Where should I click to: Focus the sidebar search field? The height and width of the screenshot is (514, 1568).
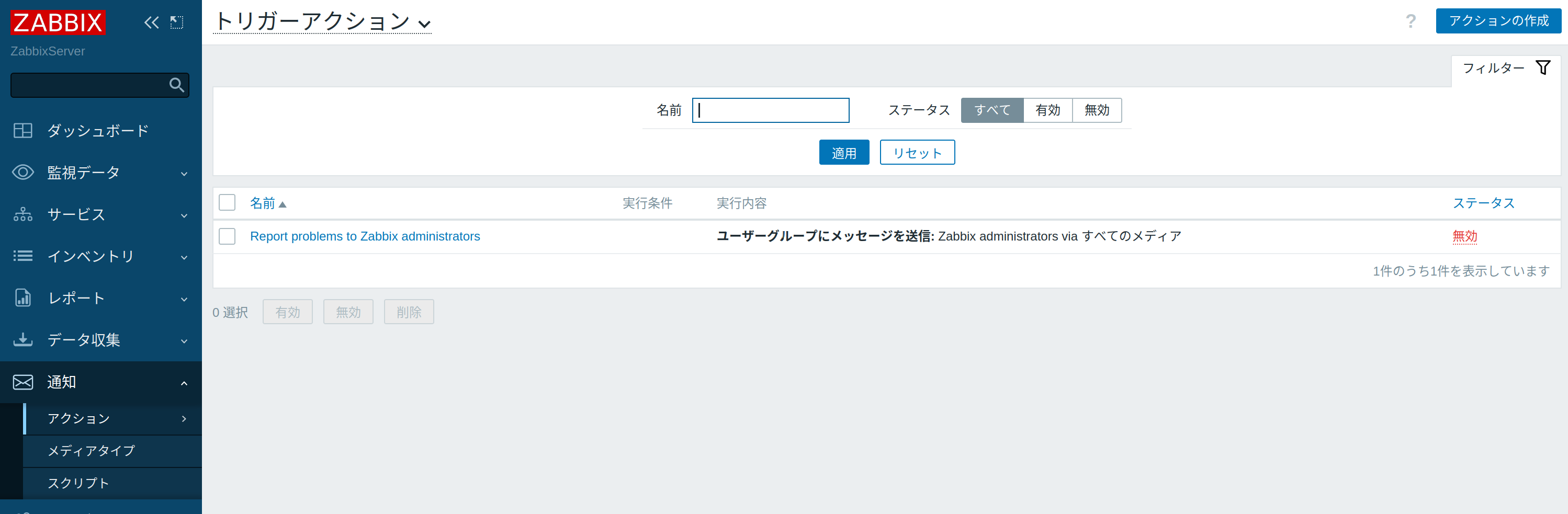tap(100, 85)
